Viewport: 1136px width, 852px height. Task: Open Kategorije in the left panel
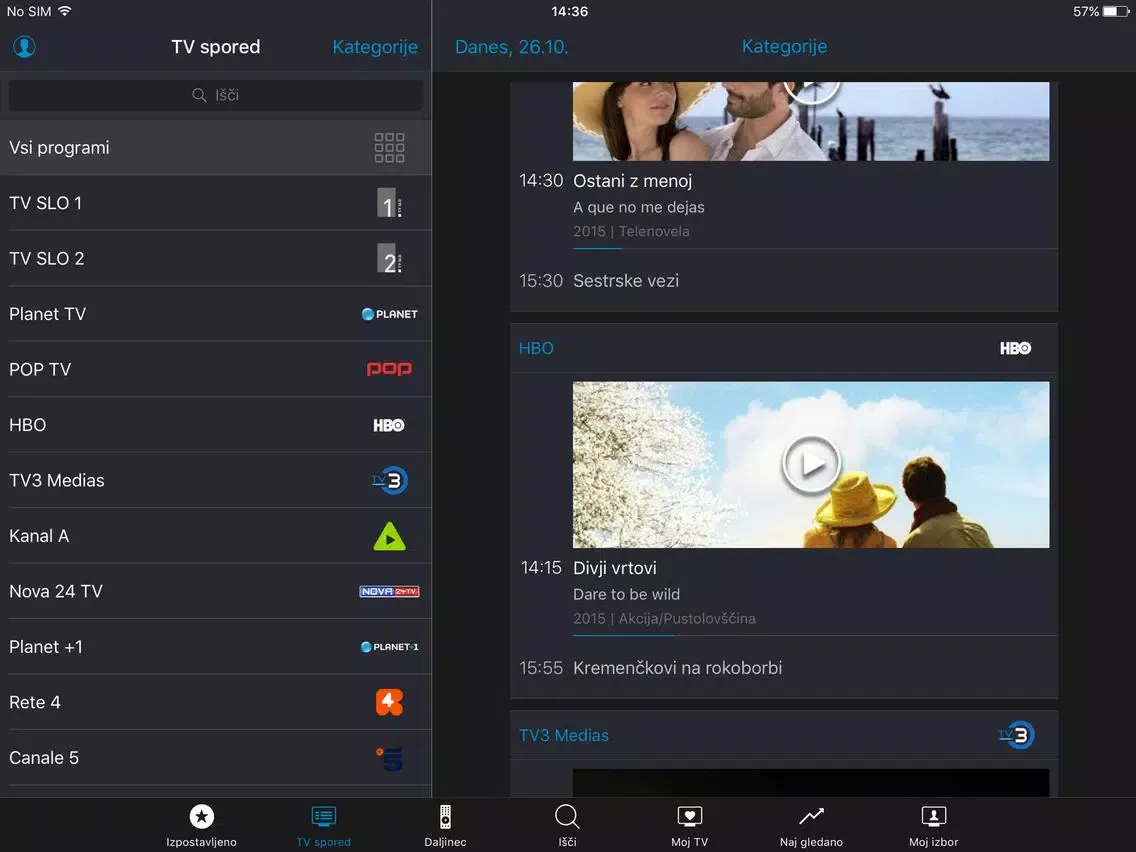375,47
